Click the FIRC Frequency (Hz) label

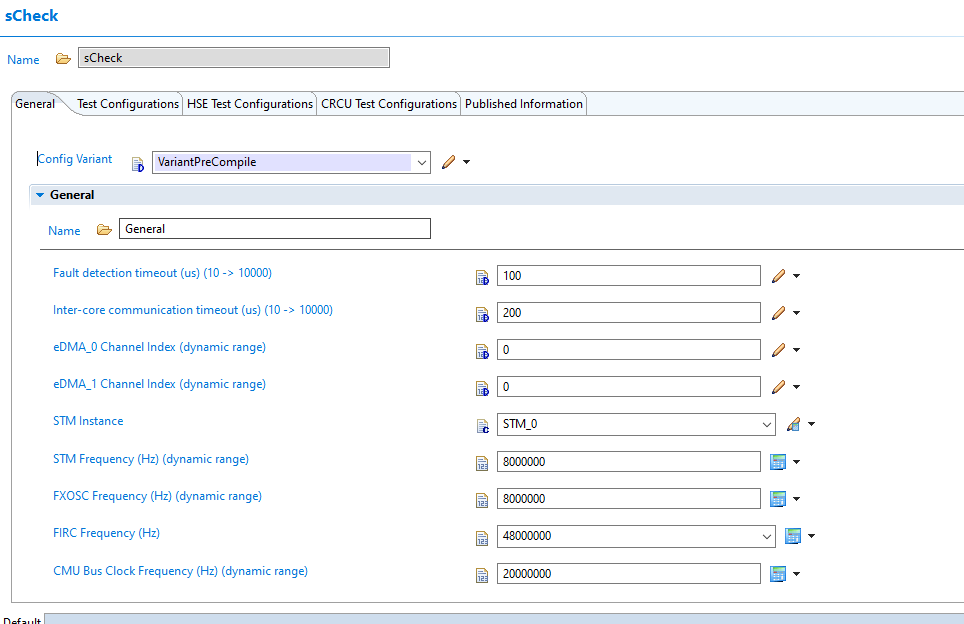106,533
